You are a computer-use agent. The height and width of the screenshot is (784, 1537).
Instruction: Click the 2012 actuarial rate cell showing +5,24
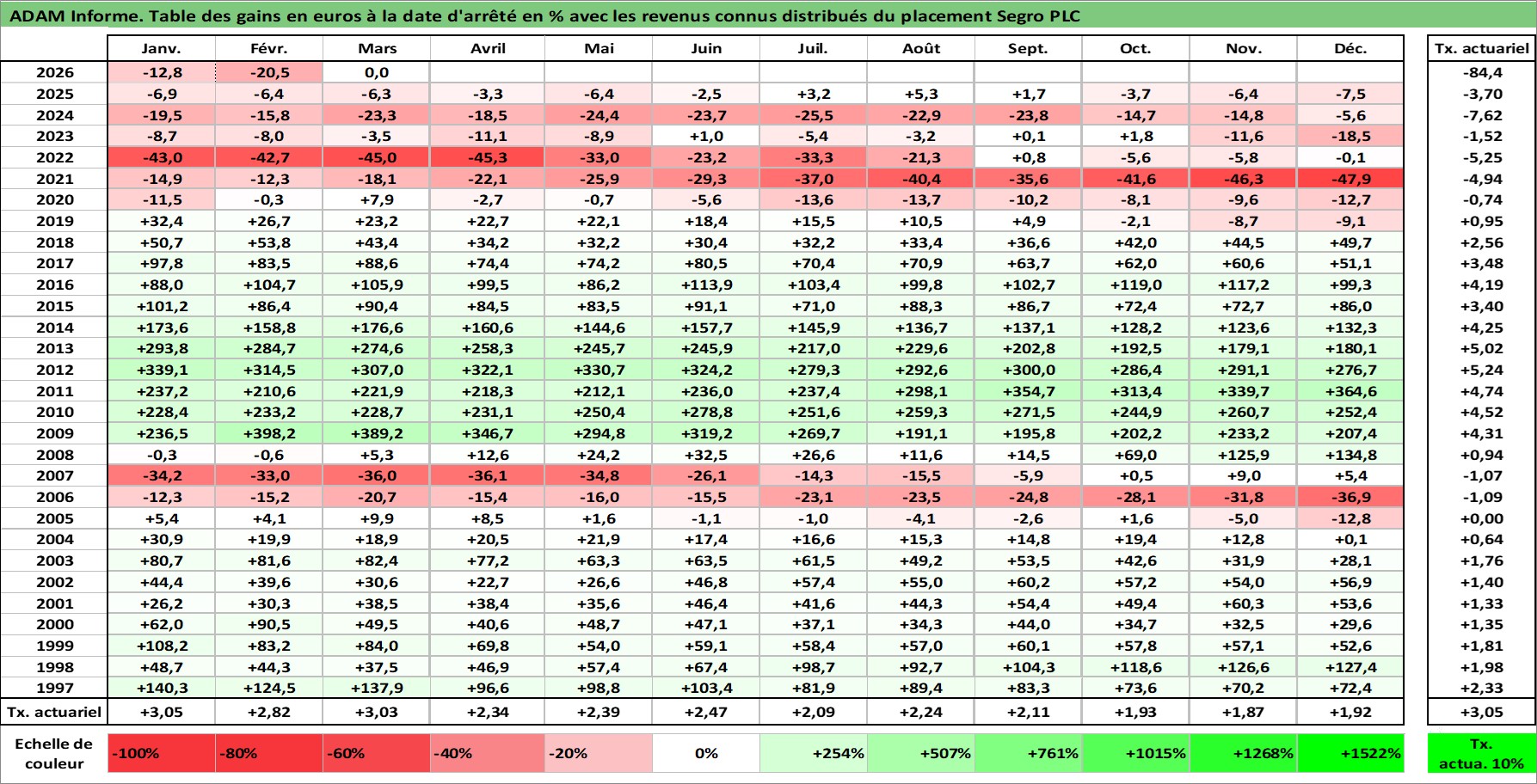[x=1481, y=370]
